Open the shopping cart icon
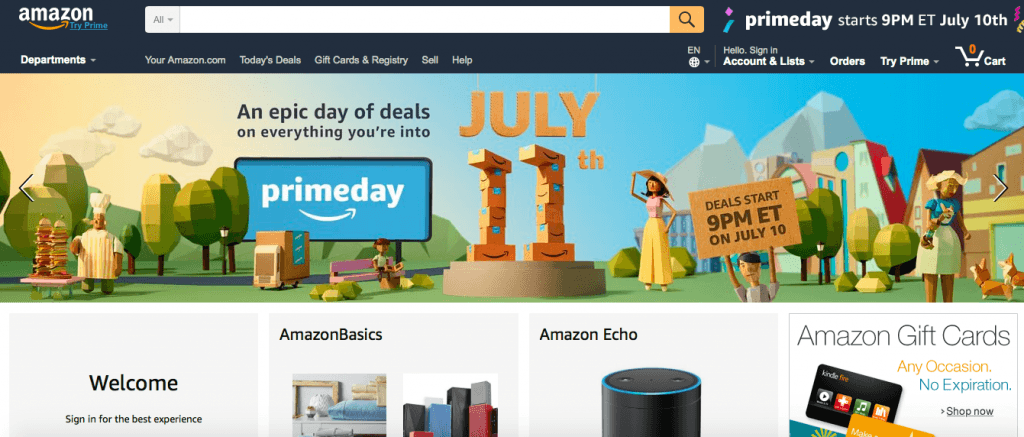The width and height of the screenshot is (1024, 437). click(x=969, y=56)
